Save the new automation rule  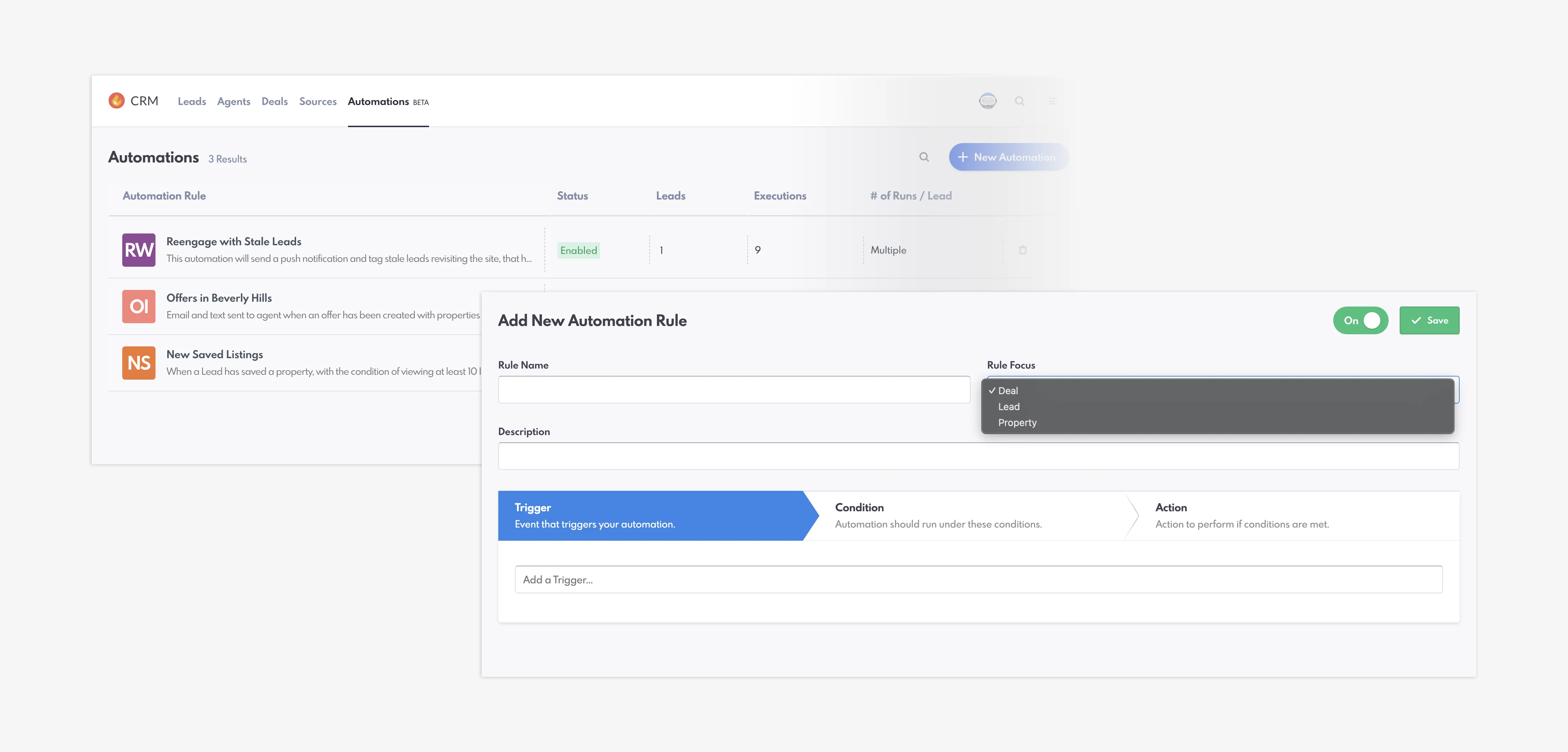pyautogui.click(x=1429, y=320)
